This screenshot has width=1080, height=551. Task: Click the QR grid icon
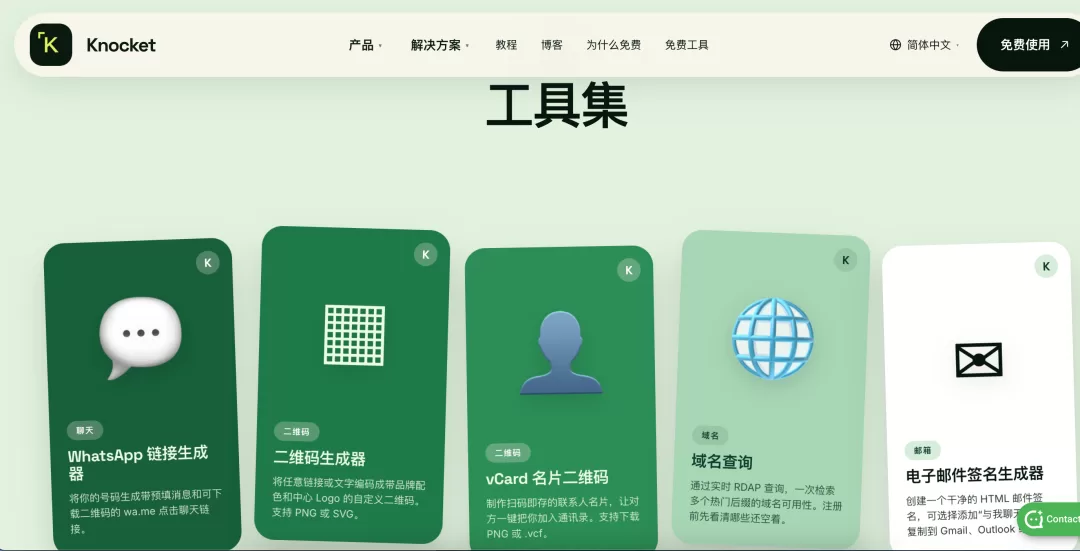[355, 335]
